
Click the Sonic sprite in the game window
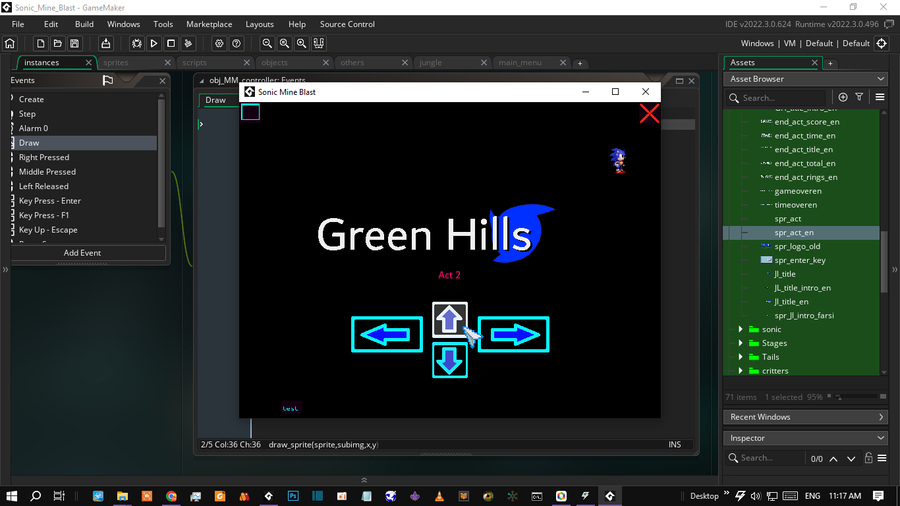point(618,160)
